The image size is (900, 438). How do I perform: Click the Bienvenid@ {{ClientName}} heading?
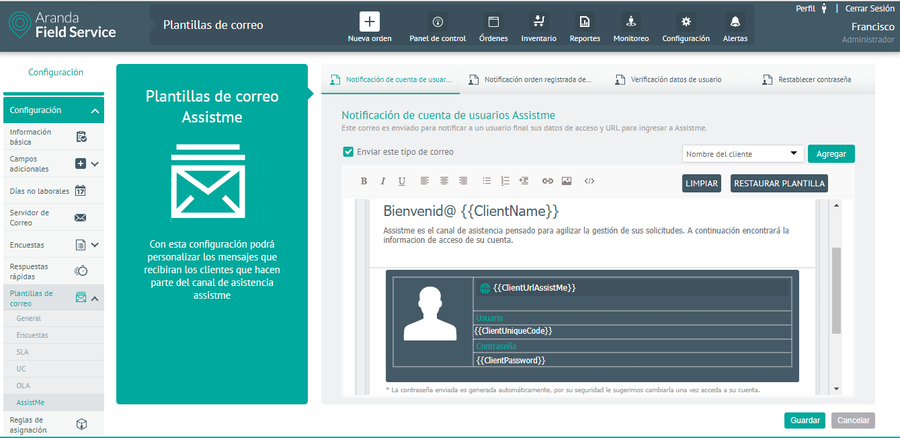(471, 211)
